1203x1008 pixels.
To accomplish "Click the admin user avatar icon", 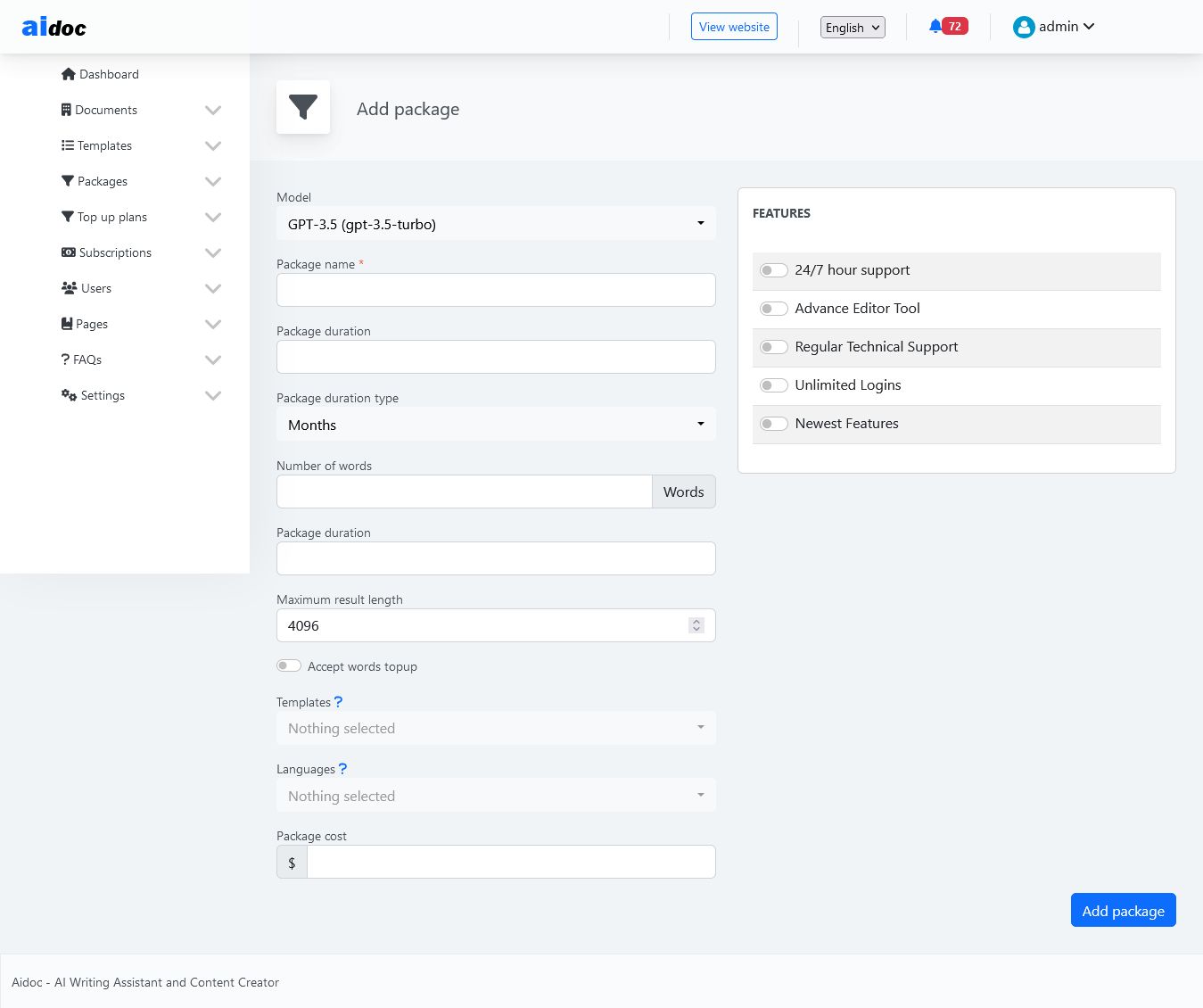I will 1023,28.
